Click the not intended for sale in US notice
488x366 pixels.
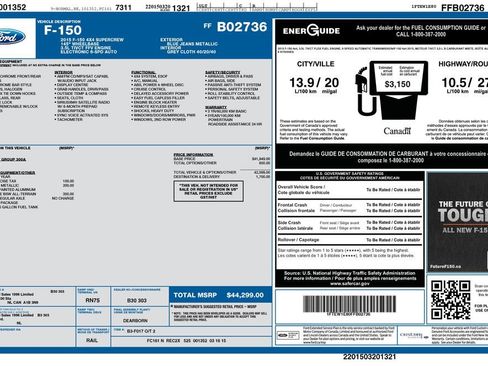click(208, 191)
